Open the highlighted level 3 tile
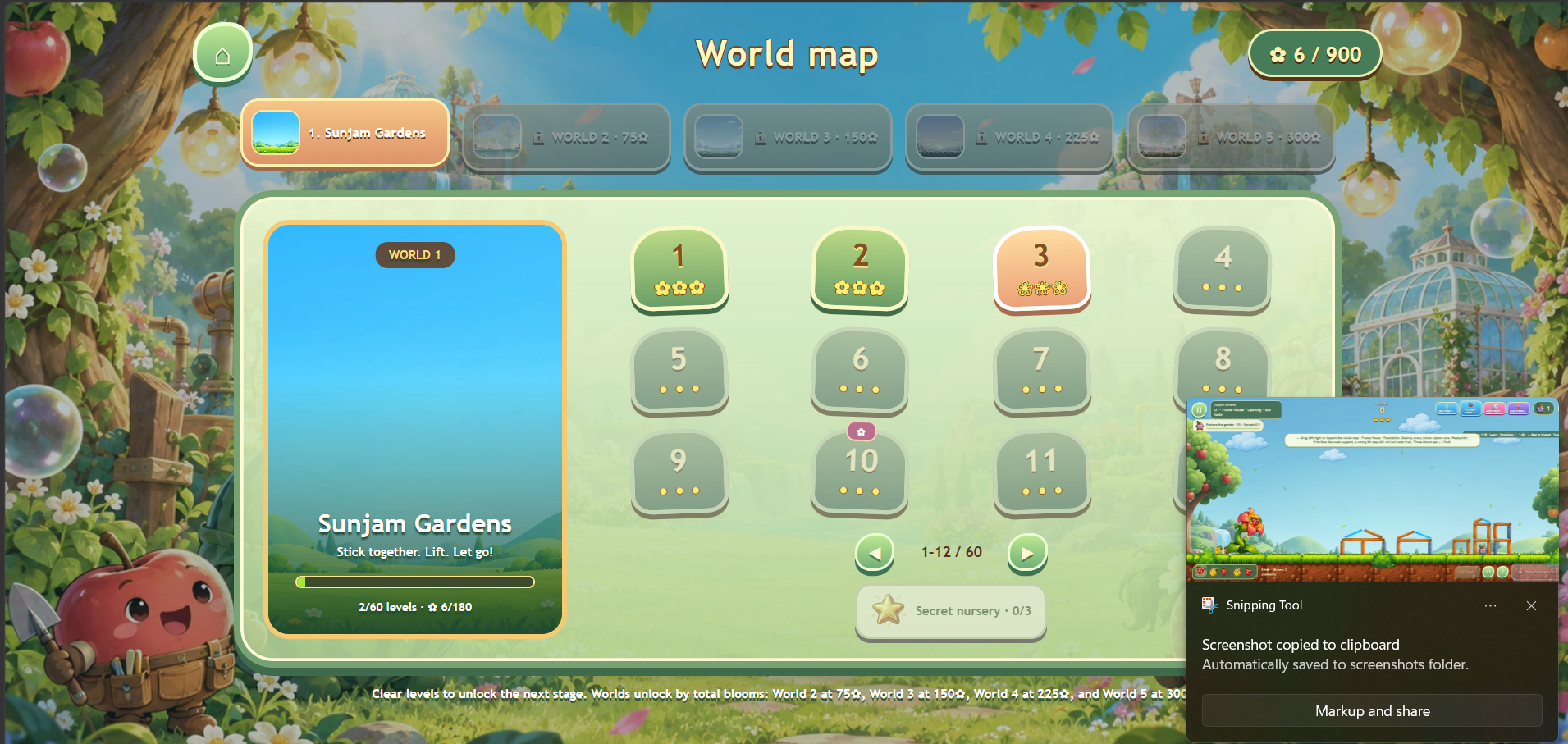This screenshot has height=744, width=1568. click(x=1041, y=269)
